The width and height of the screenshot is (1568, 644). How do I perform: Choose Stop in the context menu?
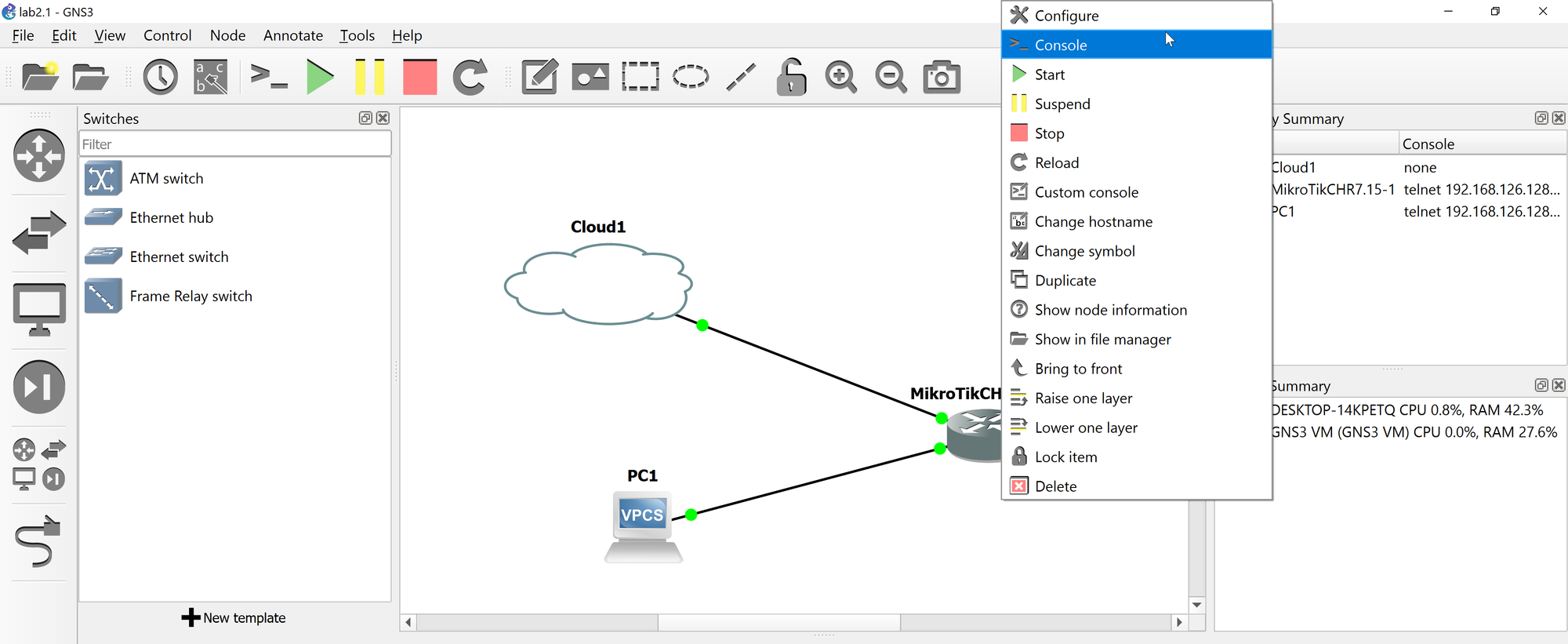coord(1137,133)
